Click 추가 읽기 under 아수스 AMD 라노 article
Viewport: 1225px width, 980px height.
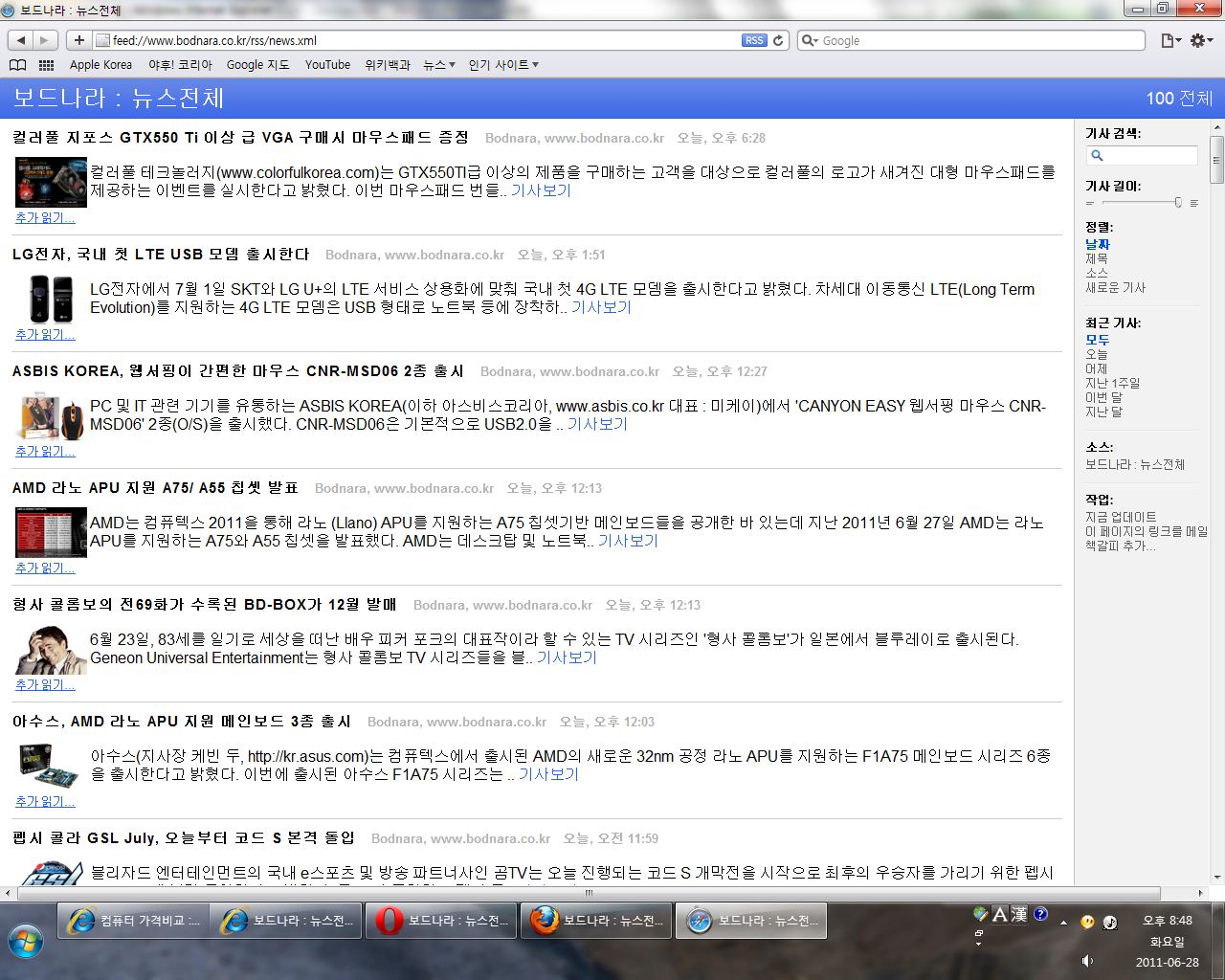click(x=45, y=802)
